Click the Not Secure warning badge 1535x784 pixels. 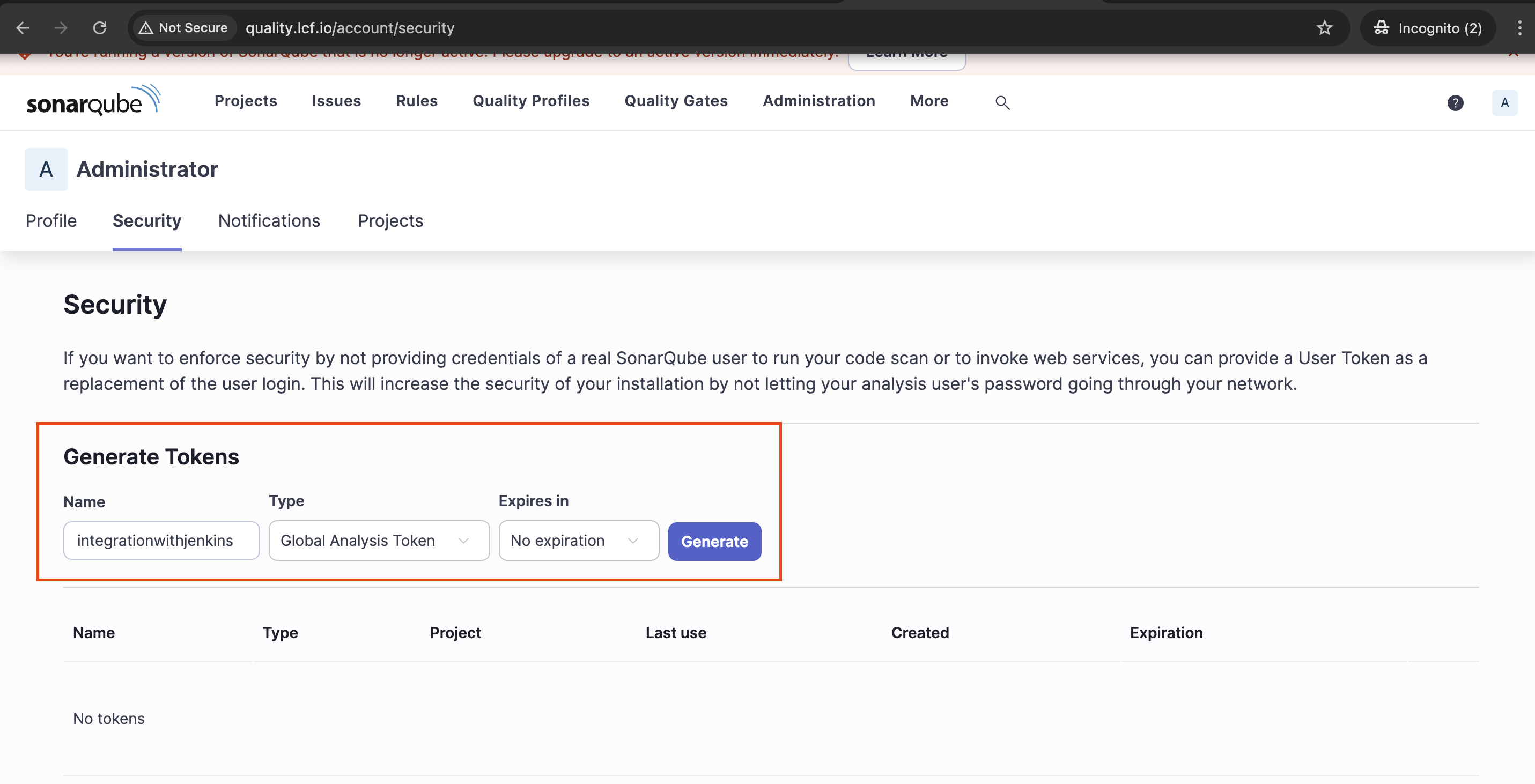point(184,28)
